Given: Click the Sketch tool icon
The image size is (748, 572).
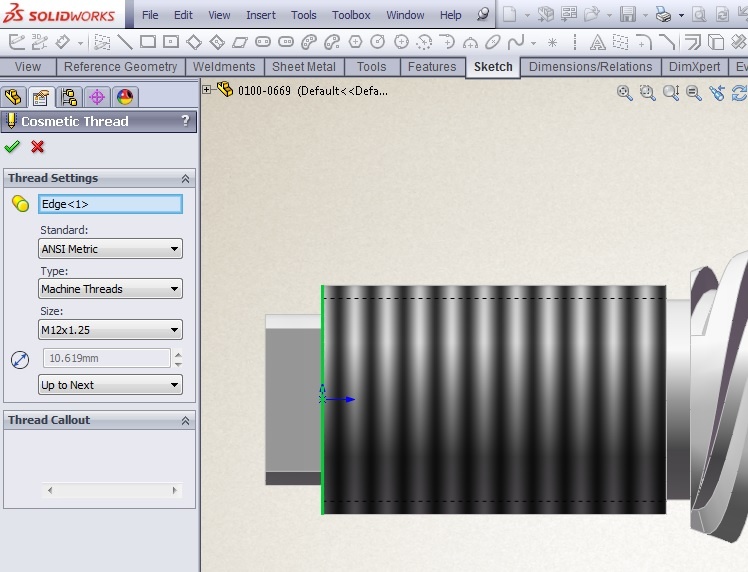Looking at the screenshot, I should click(x=17, y=42).
